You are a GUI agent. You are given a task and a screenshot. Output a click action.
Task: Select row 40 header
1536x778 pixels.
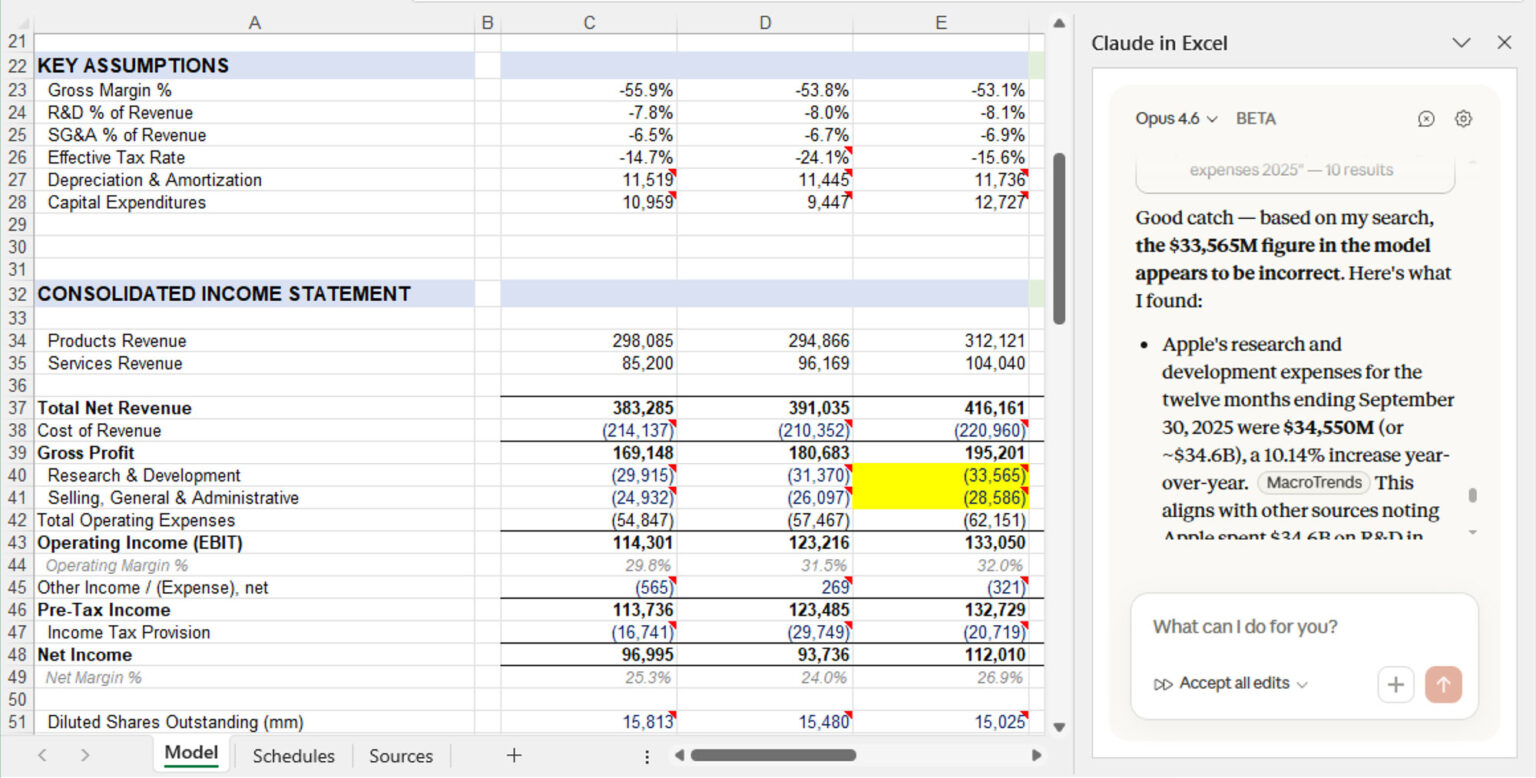17,475
